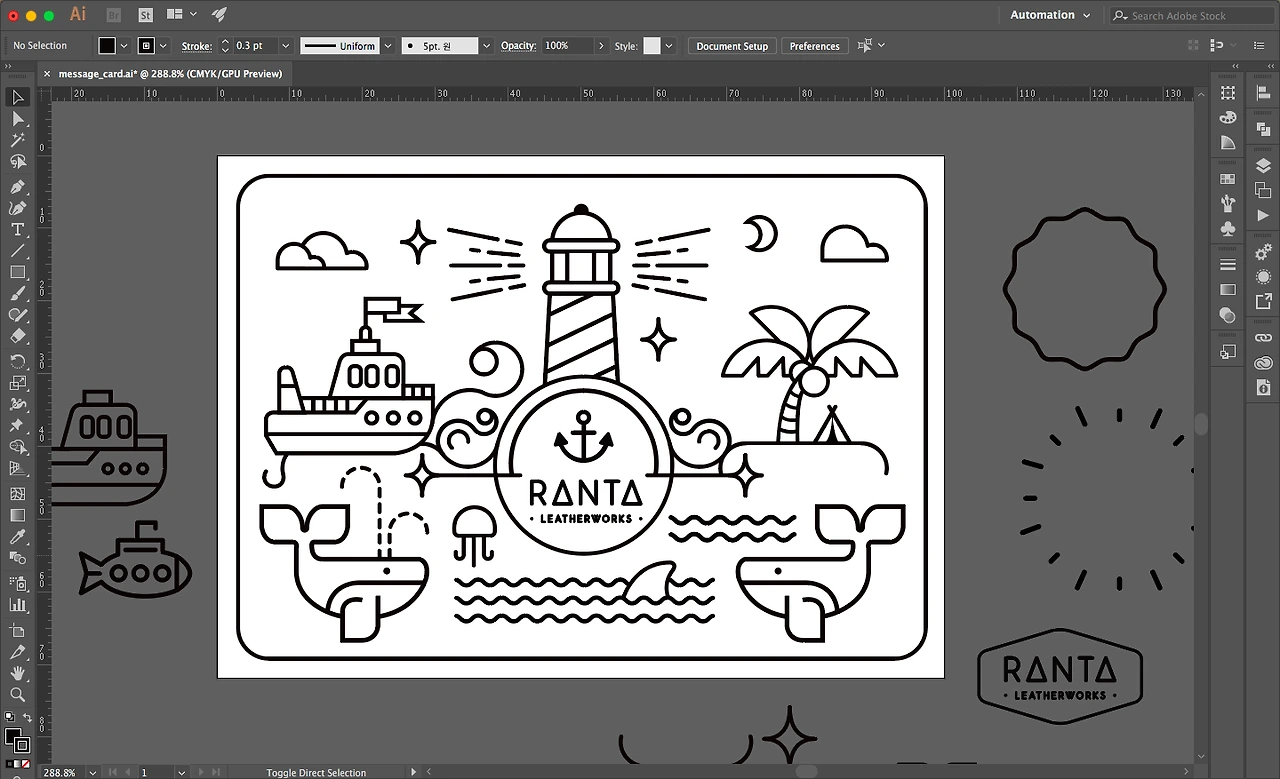1280x779 pixels.
Task: Open the Arrange Documents dropdown
Action: (181, 15)
